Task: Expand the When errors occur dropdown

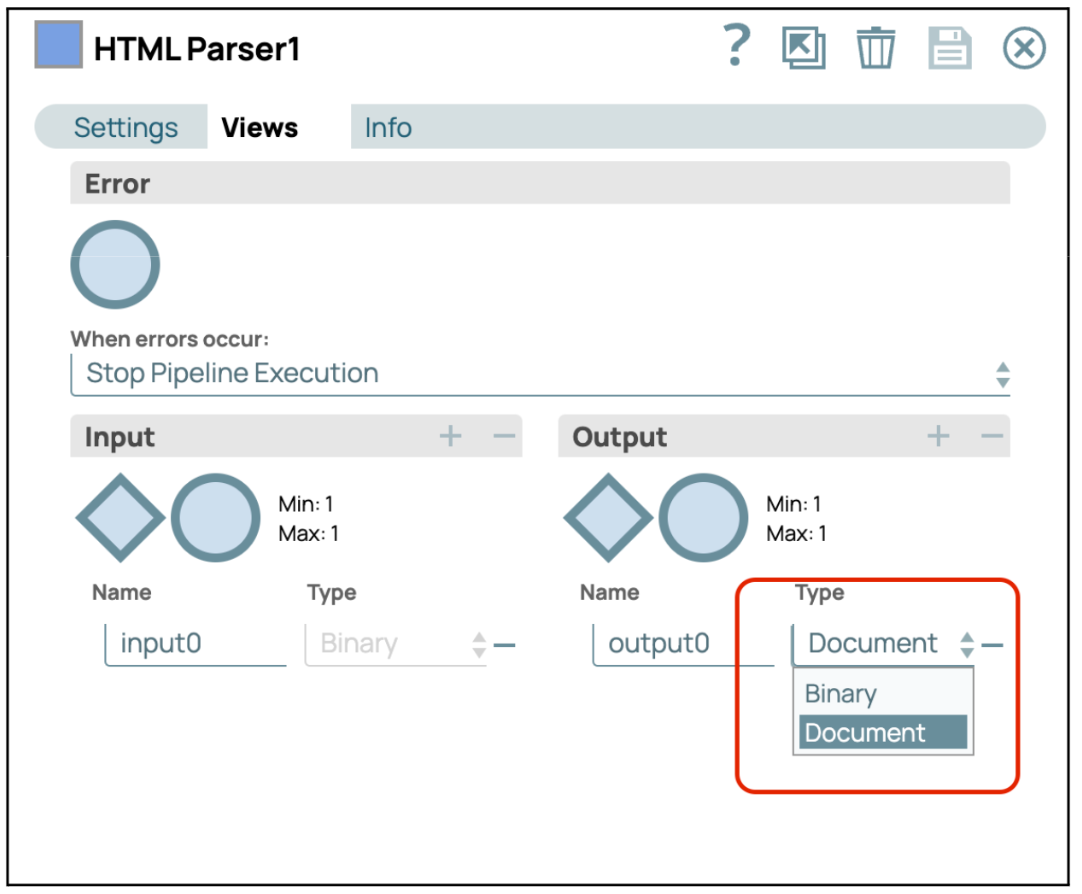Action: click(x=540, y=374)
